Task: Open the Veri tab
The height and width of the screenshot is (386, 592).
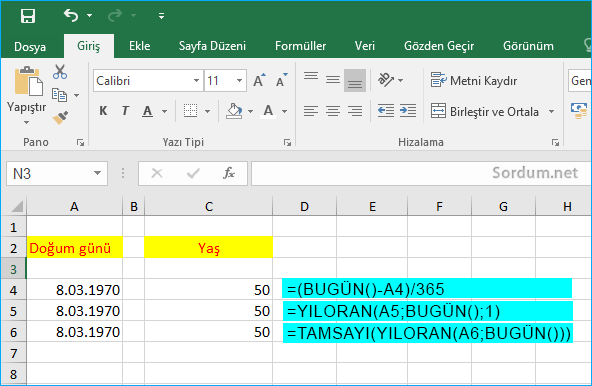Action: tap(364, 46)
